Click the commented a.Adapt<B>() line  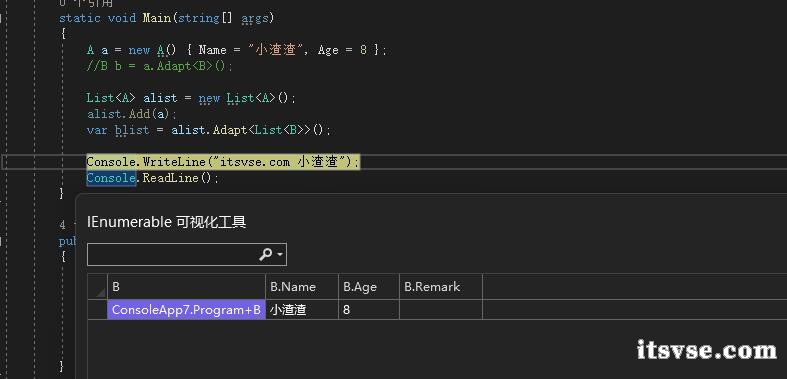[x=160, y=66]
